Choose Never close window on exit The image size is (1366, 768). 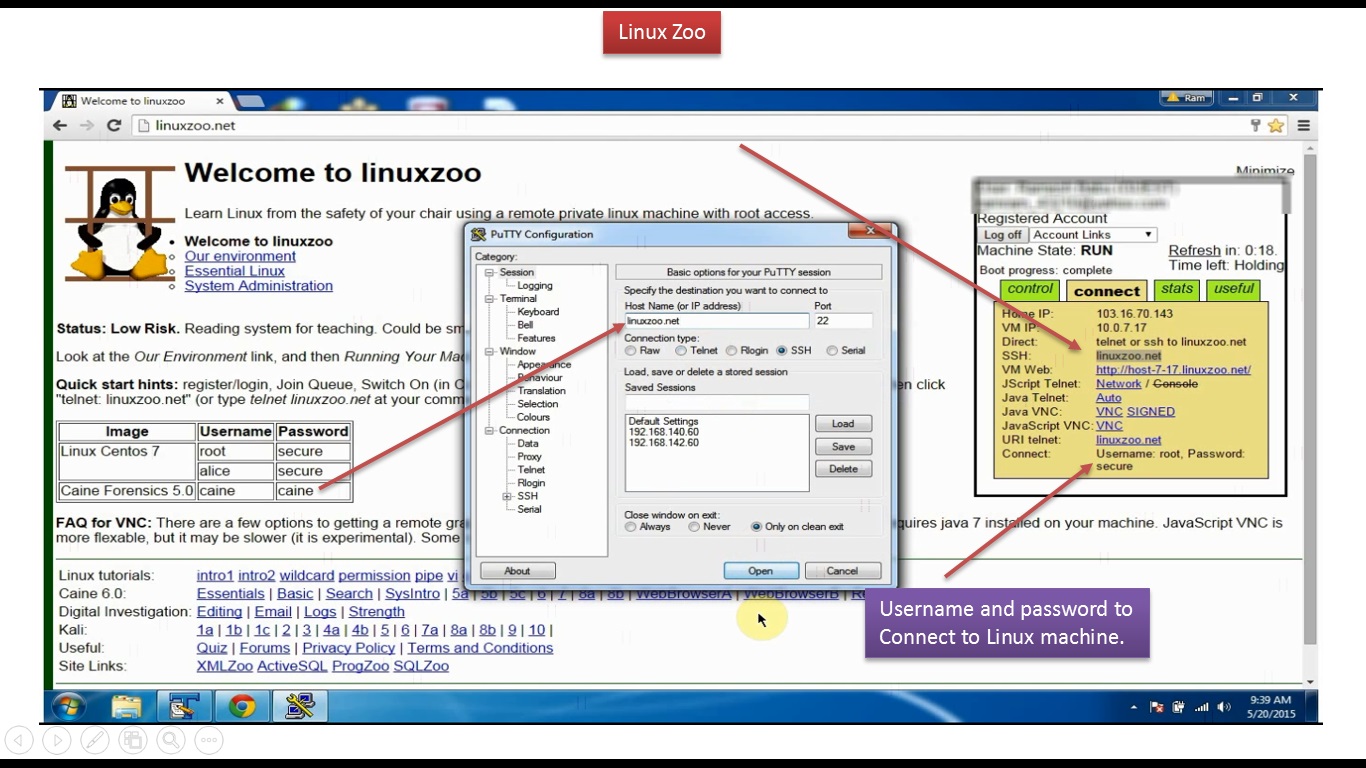pyautogui.click(x=693, y=527)
